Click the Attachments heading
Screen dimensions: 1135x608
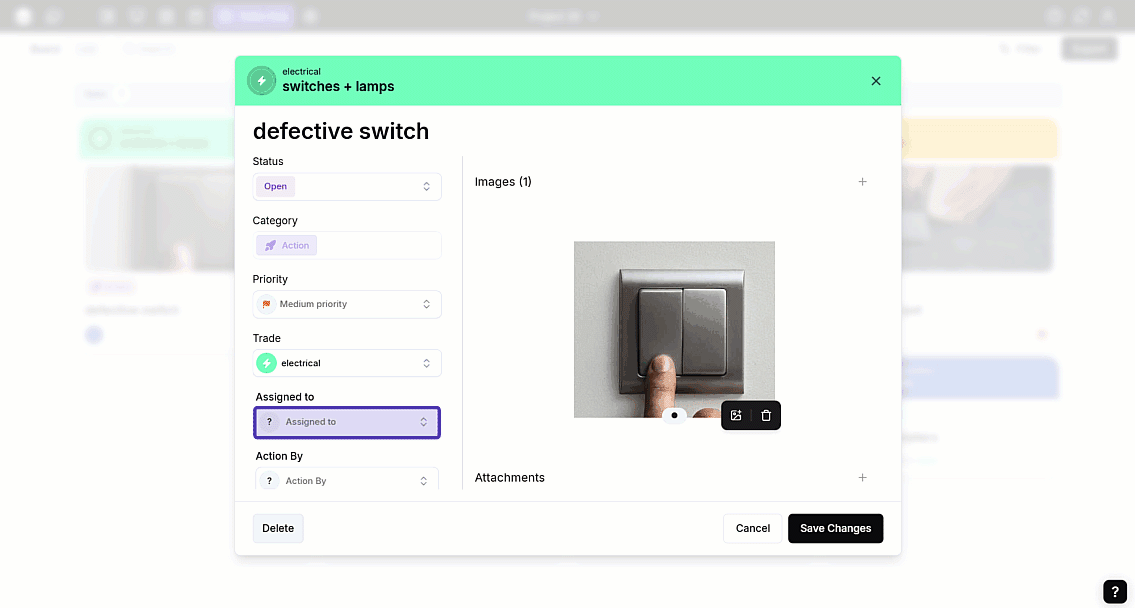pyautogui.click(x=510, y=478)
